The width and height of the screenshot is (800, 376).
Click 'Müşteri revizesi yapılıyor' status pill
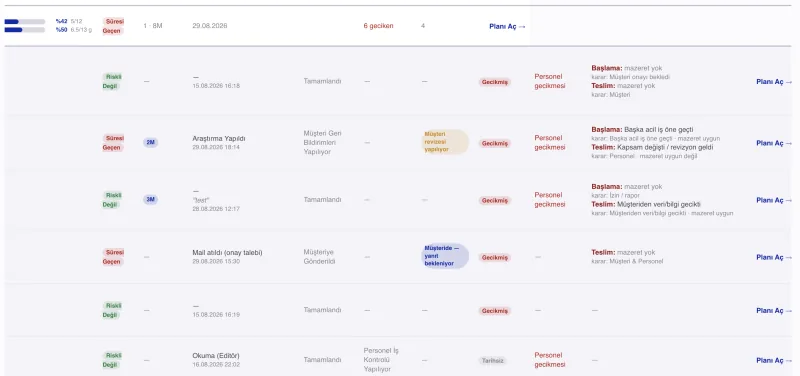[x=444, y=142]
